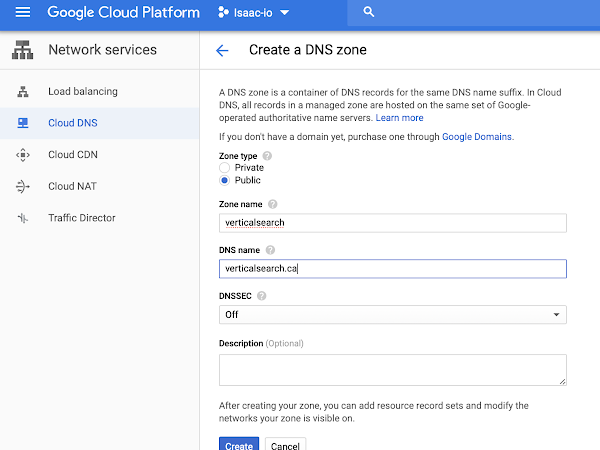Expand the DNSSEC dropdown set to Off

393,315
